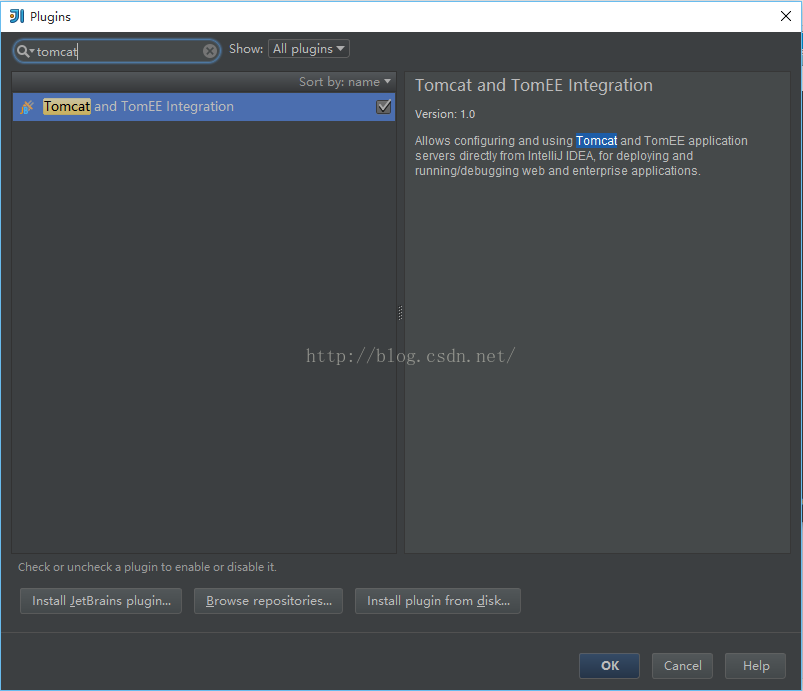Viewport: 803px width, 691px height.
Task: Close the Plugins dialog window
Action: tap(786, 16)
